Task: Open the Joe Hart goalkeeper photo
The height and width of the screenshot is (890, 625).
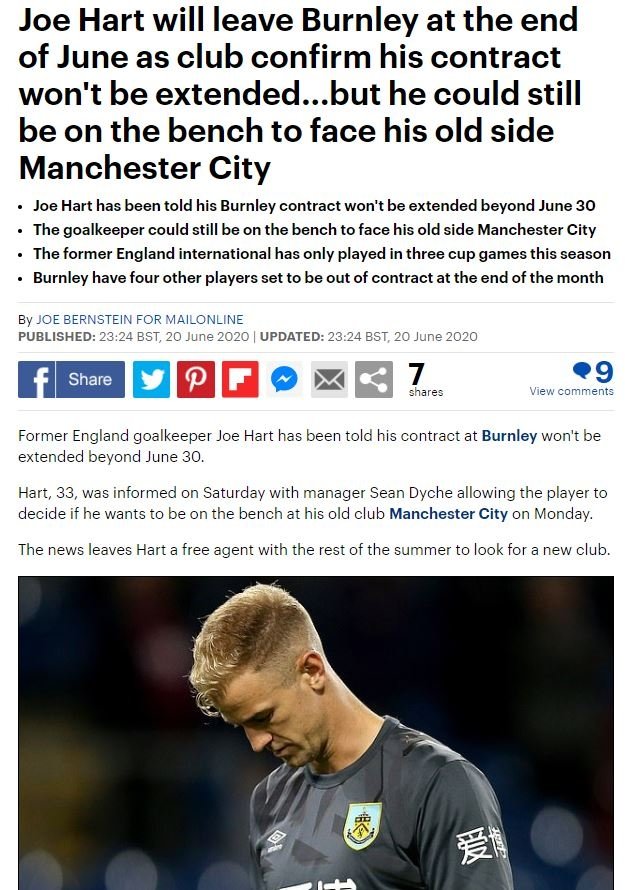Action: 316,733
